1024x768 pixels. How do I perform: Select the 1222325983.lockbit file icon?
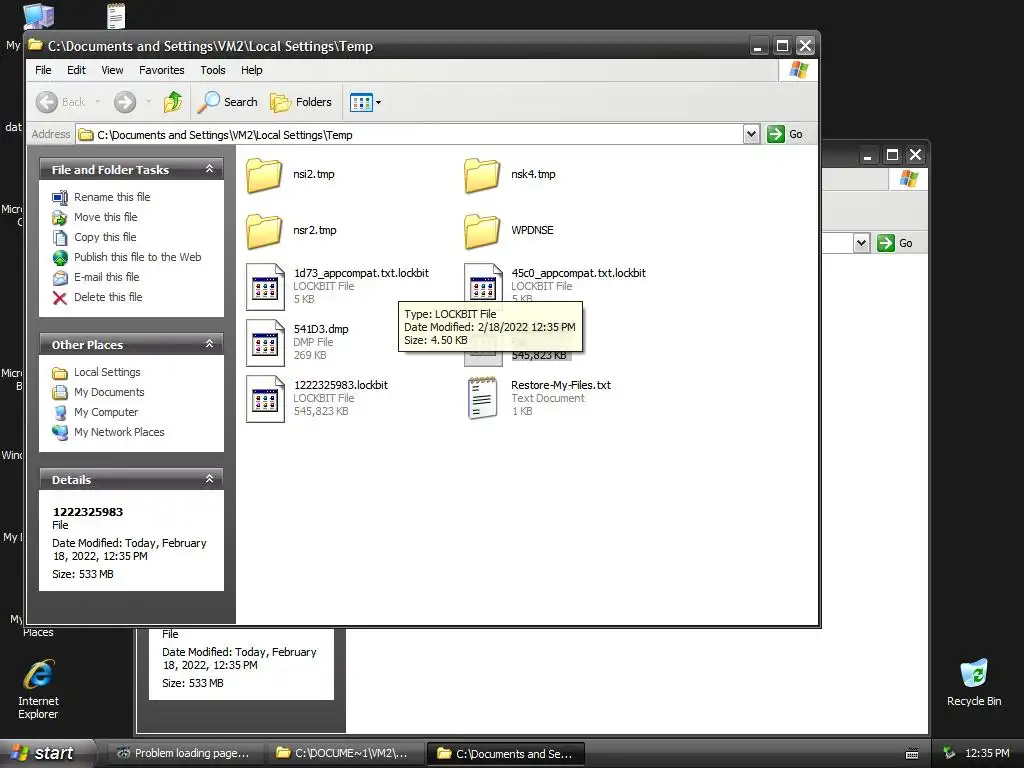coord(265,399)
